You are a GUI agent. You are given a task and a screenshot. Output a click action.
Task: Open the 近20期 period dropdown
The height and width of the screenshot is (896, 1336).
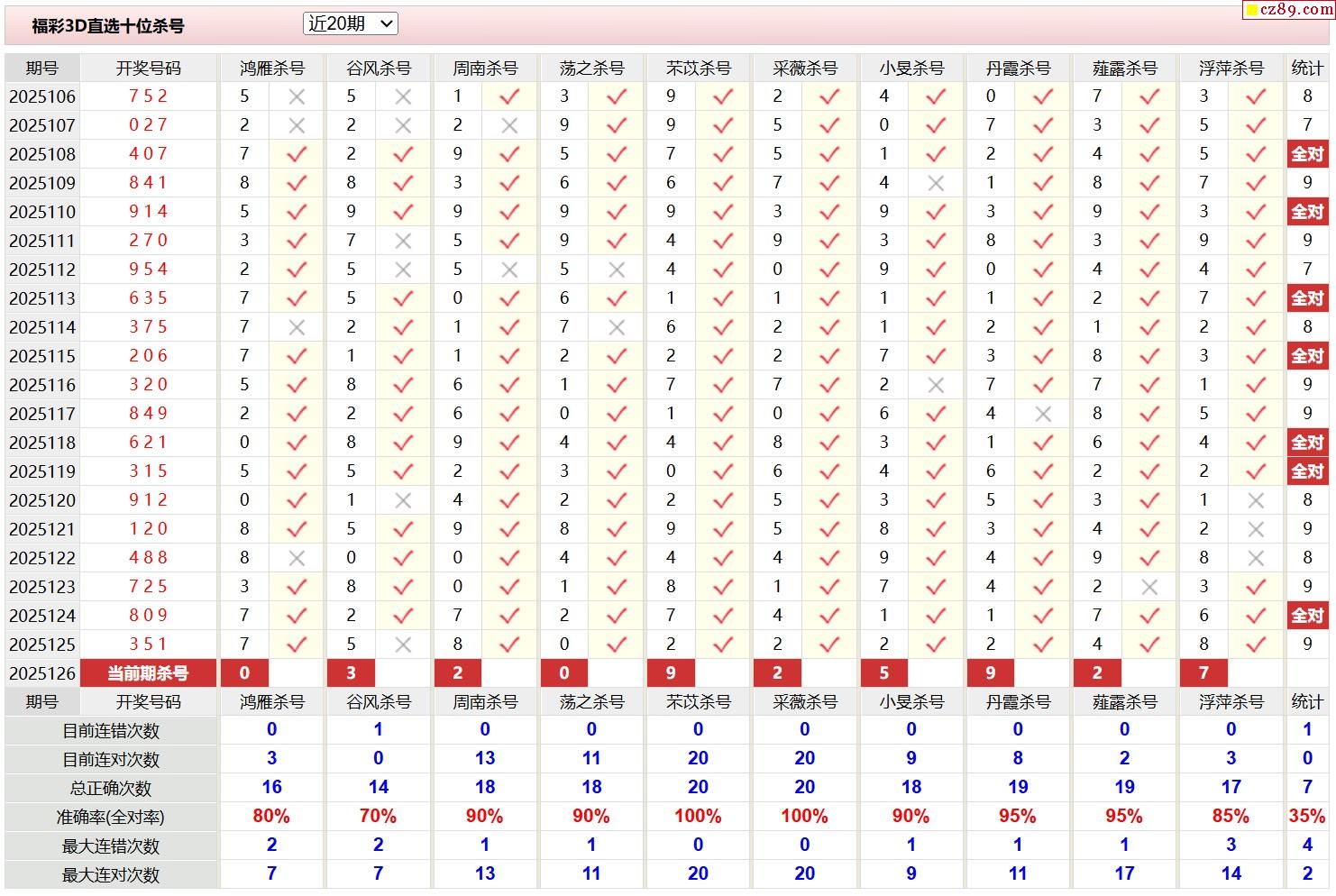351,24
